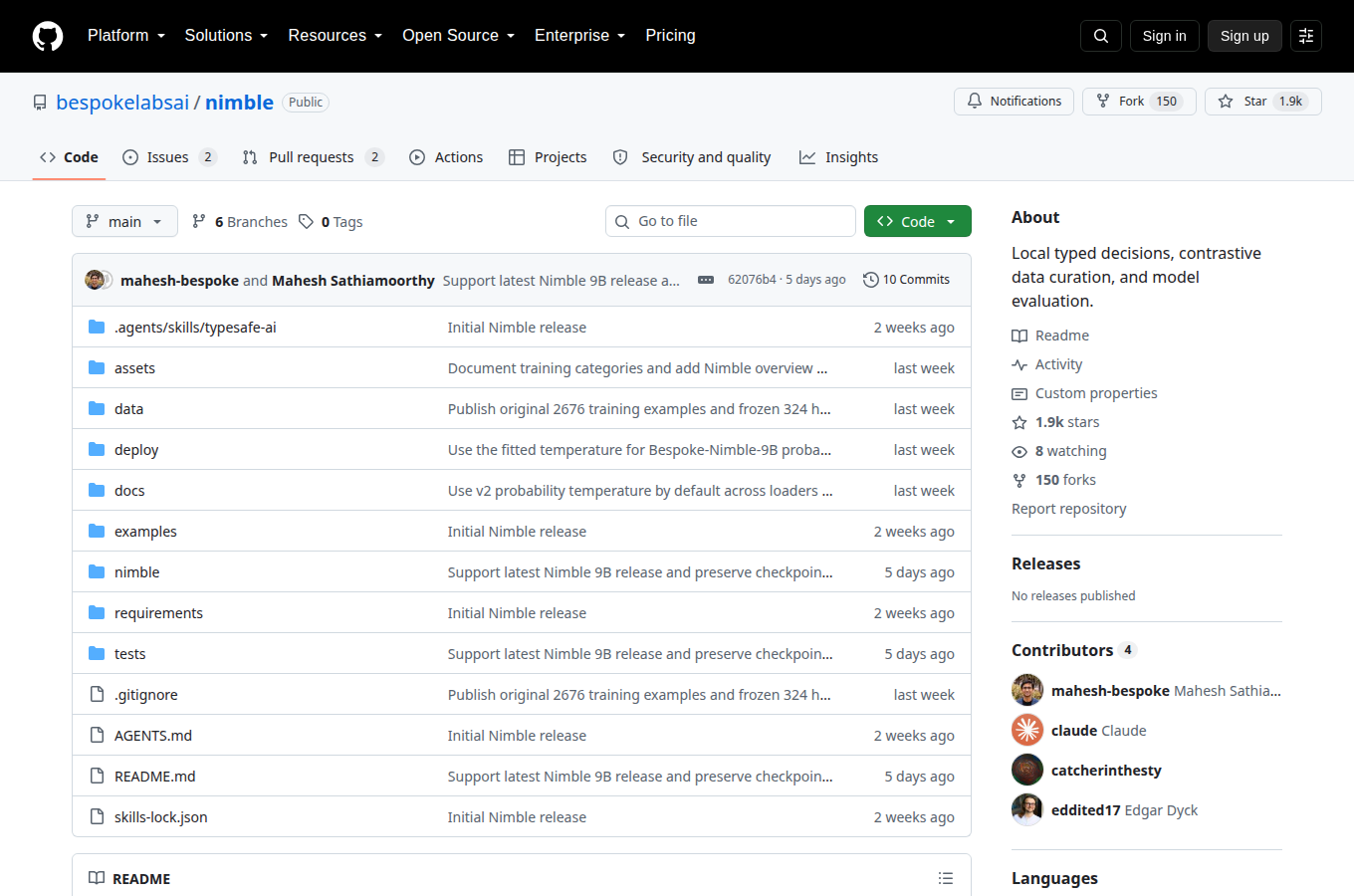Open the Releases heading link
The height and width of the screenshot is (896, 1354).
coord(1045,563)
